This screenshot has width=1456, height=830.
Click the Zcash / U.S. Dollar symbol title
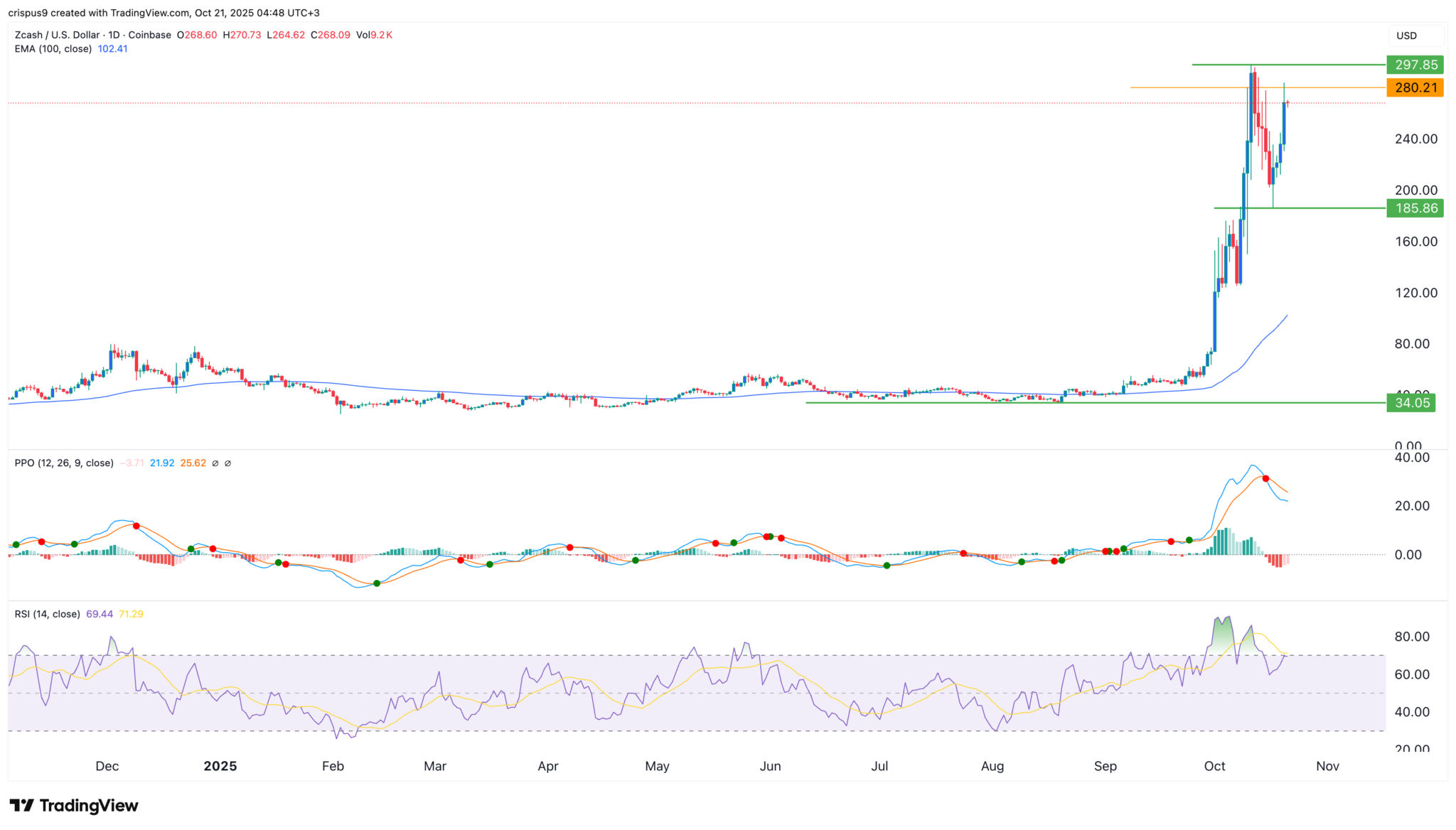click(x=58, y=35)
